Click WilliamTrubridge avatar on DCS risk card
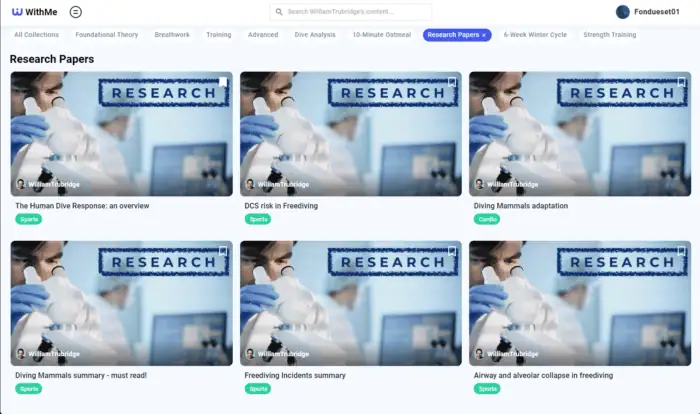The height and width of the screenshot is (414, 700). point(250,184)
